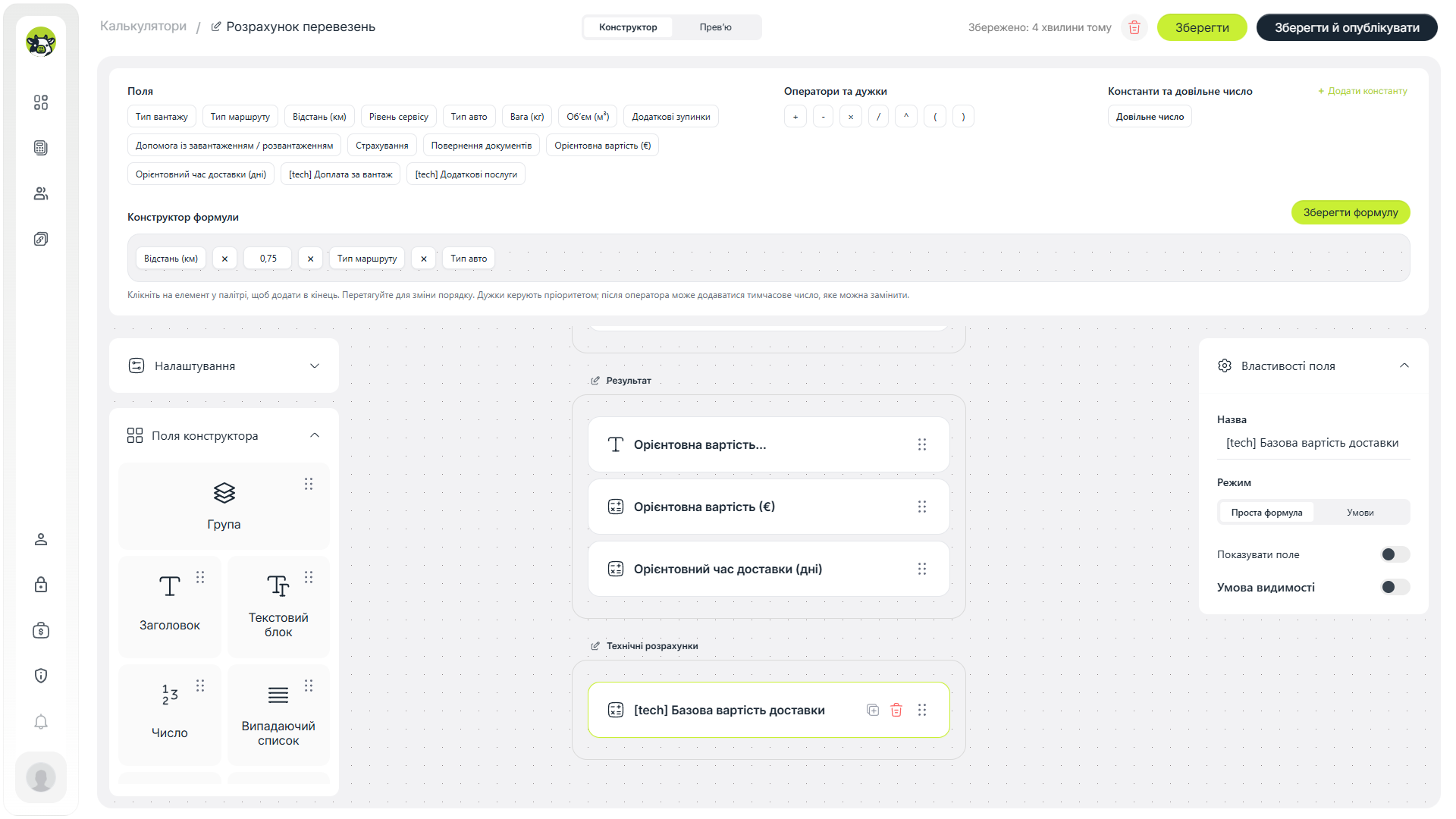This screenshot has width=1456, height=819.
Task: Toggle Умова видимості switch
Action: tap(1395, 587)
